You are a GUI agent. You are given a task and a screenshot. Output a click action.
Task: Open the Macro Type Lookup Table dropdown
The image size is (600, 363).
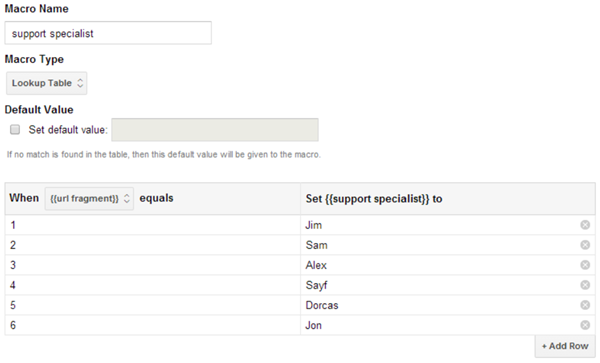click(47, 83)
